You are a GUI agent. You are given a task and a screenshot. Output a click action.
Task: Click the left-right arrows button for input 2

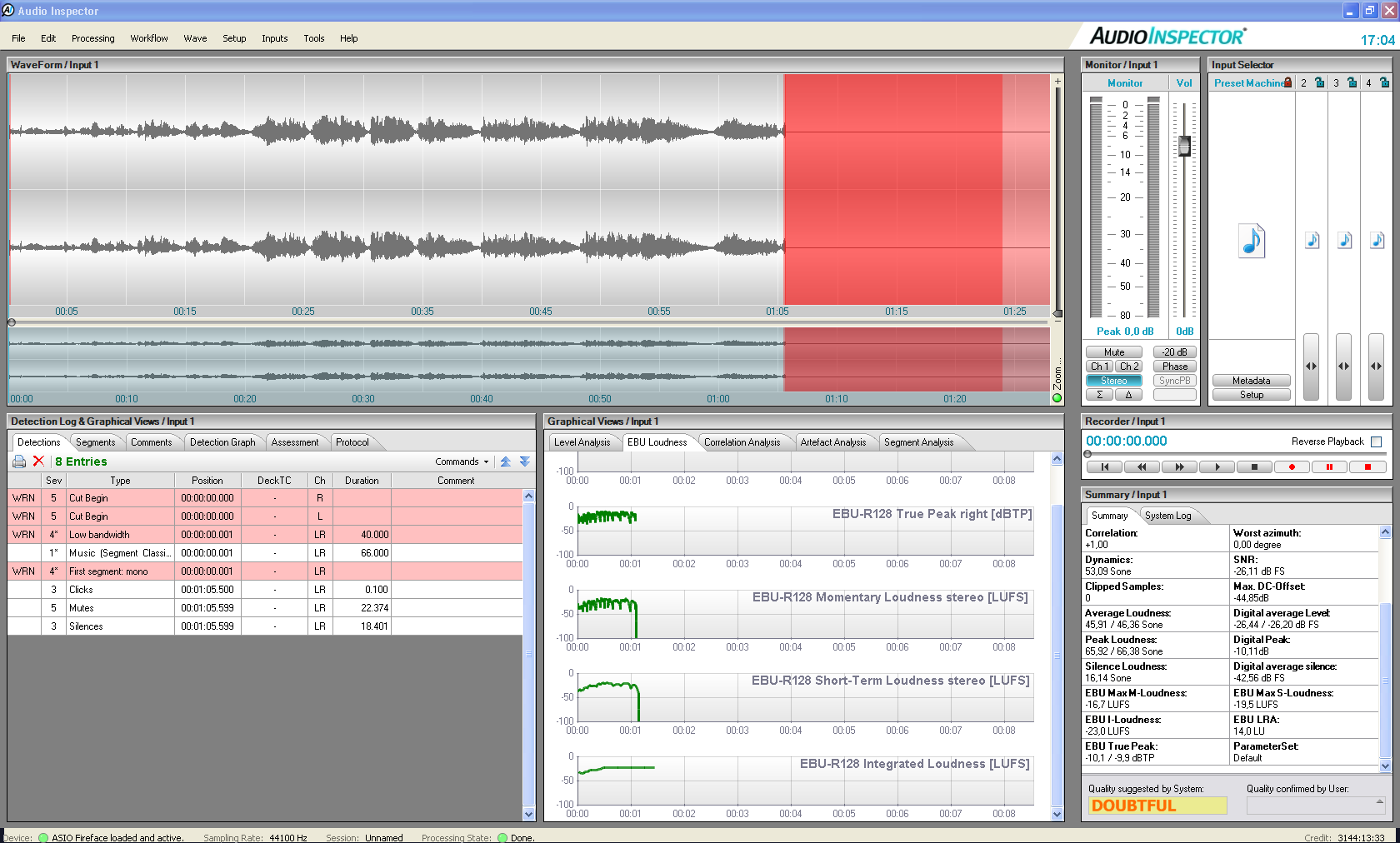pyautogui.click(x=1311, y=367)
